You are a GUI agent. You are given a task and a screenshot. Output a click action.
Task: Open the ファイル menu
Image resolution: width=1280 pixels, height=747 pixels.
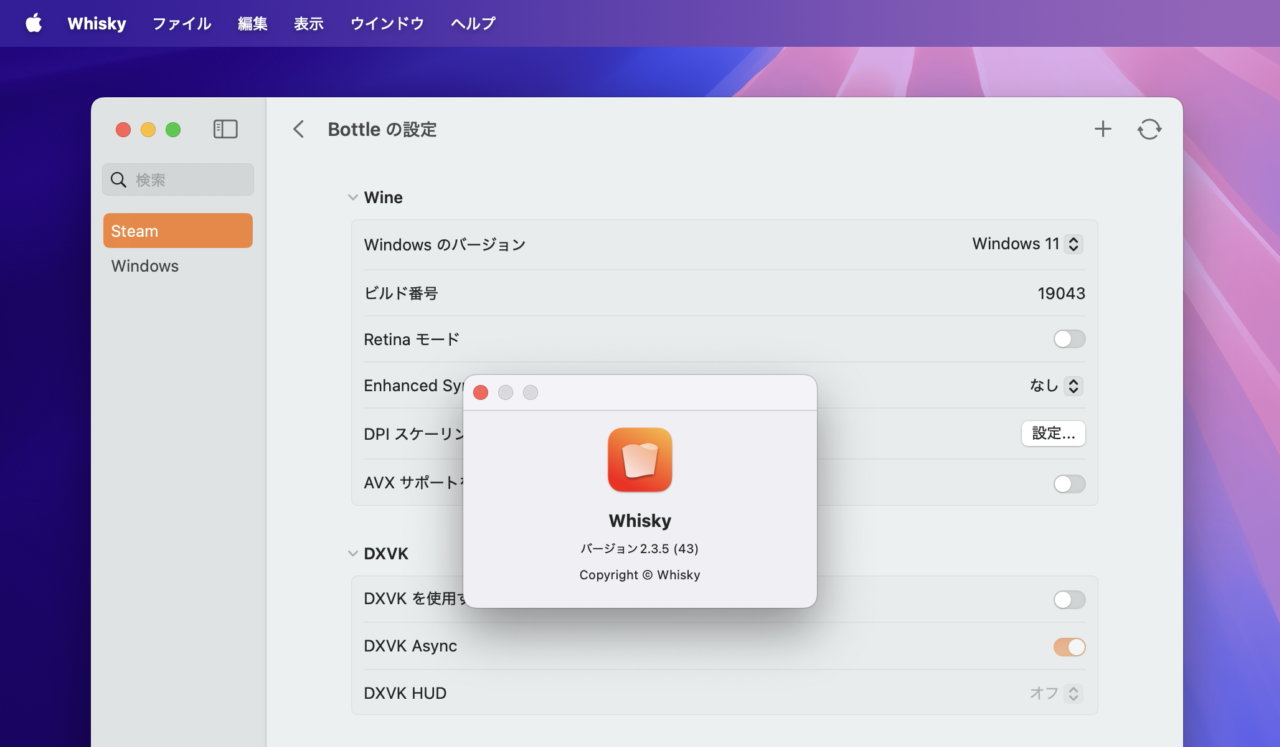pyautogui.click(x=181, y=23)
